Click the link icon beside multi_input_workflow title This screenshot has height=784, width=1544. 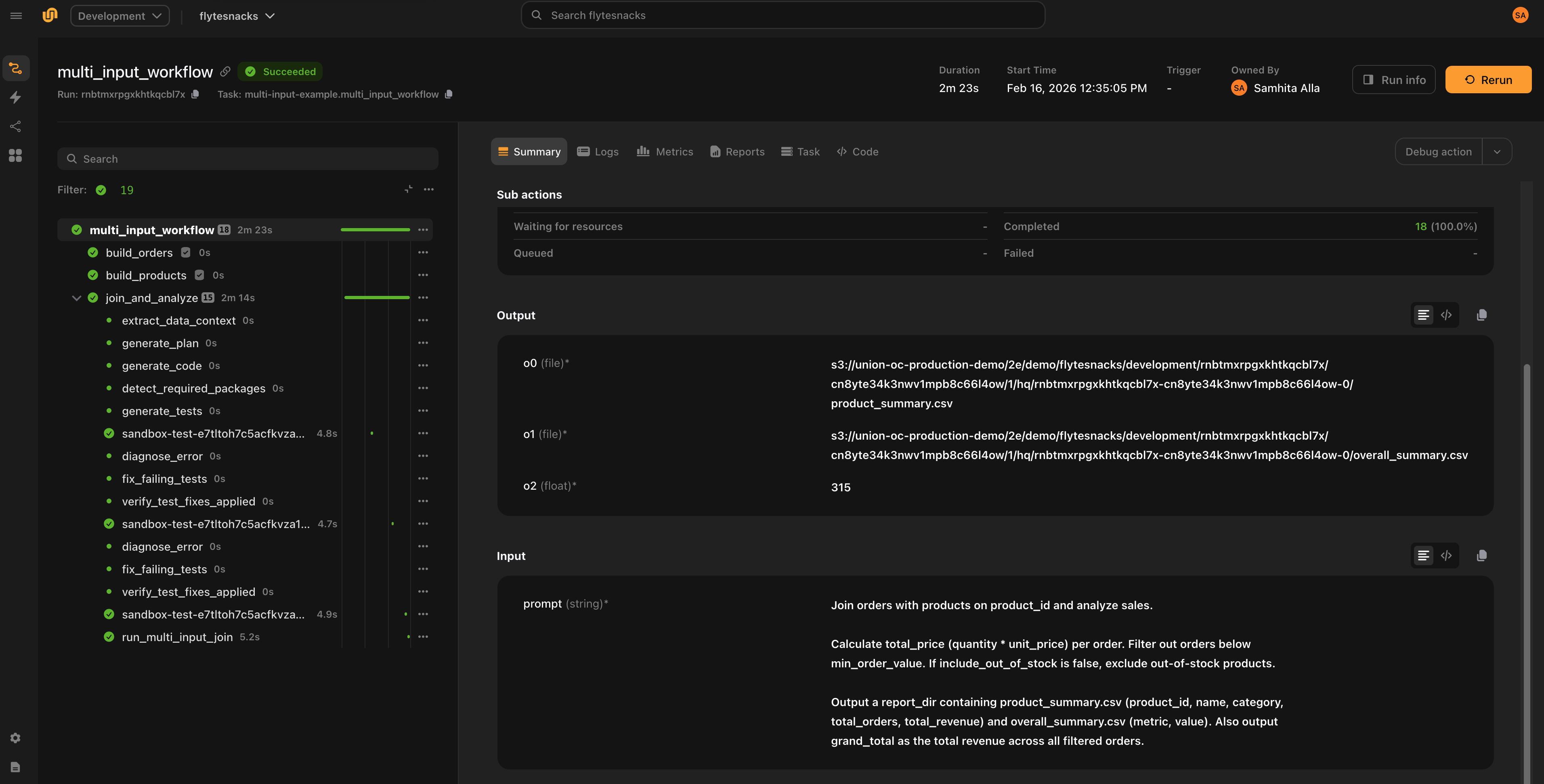(225, 71)
